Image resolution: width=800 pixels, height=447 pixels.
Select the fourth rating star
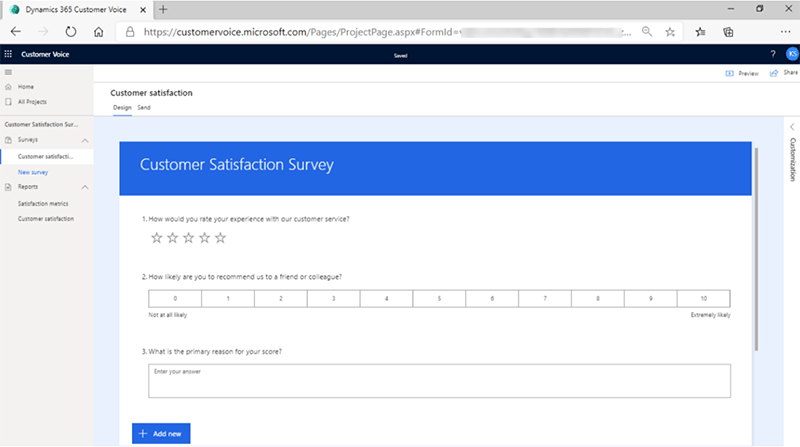click(x=204, y=238)
